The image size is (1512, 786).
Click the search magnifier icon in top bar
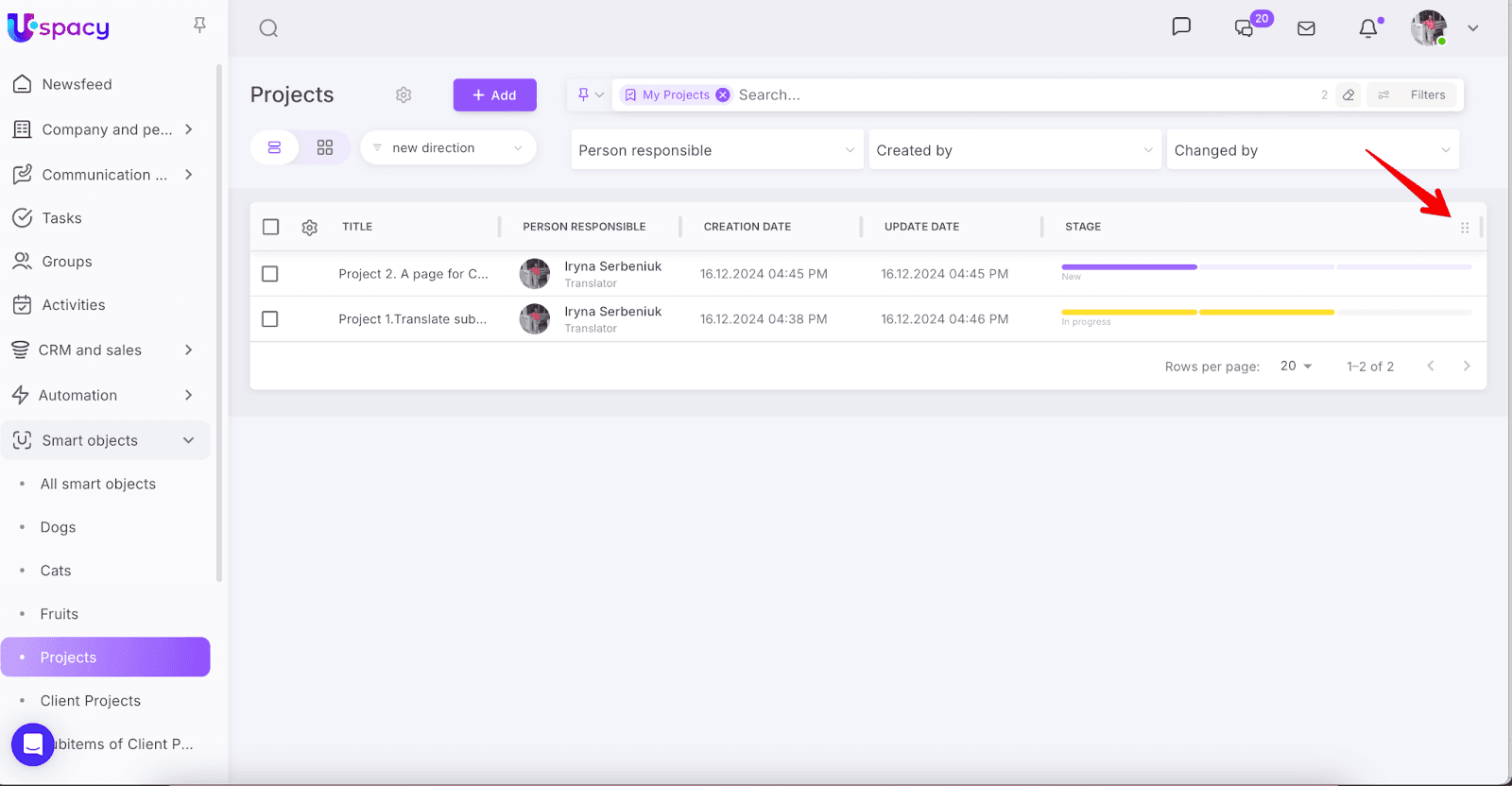pyautogui.click(x=268, y=28)
